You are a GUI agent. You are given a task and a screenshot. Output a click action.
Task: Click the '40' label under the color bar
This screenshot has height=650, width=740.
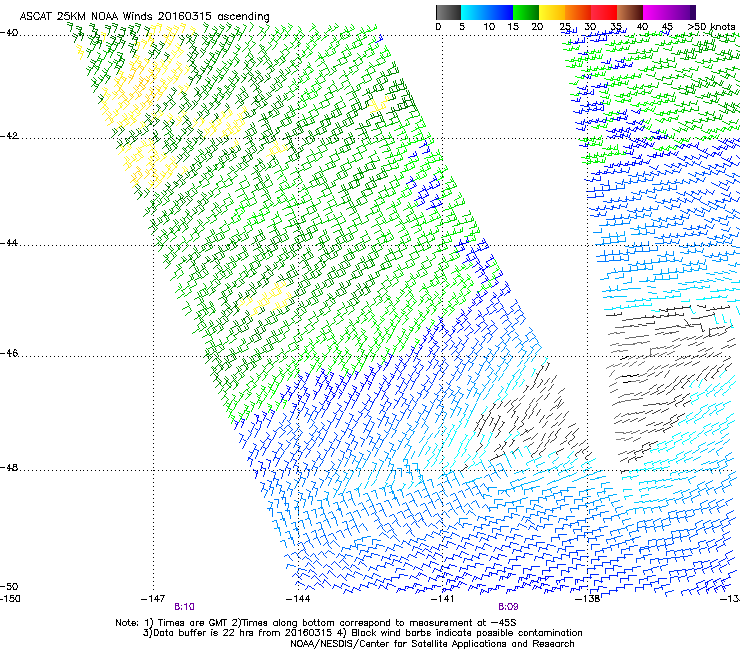click(x=642, y=26)
